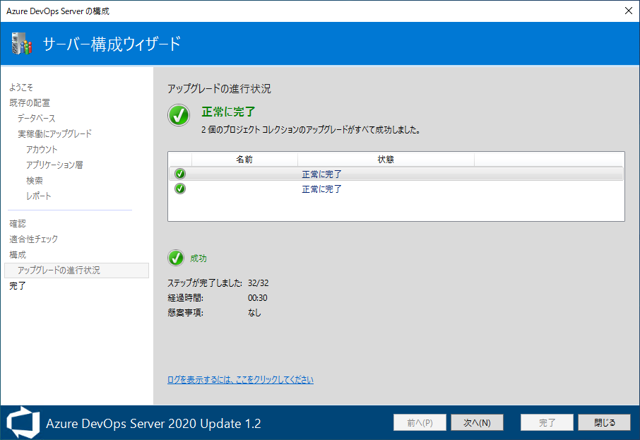Click the large green check beside 正常に完了
The width and height of the screenshot is (640, 440).
(x=178, y=115)
